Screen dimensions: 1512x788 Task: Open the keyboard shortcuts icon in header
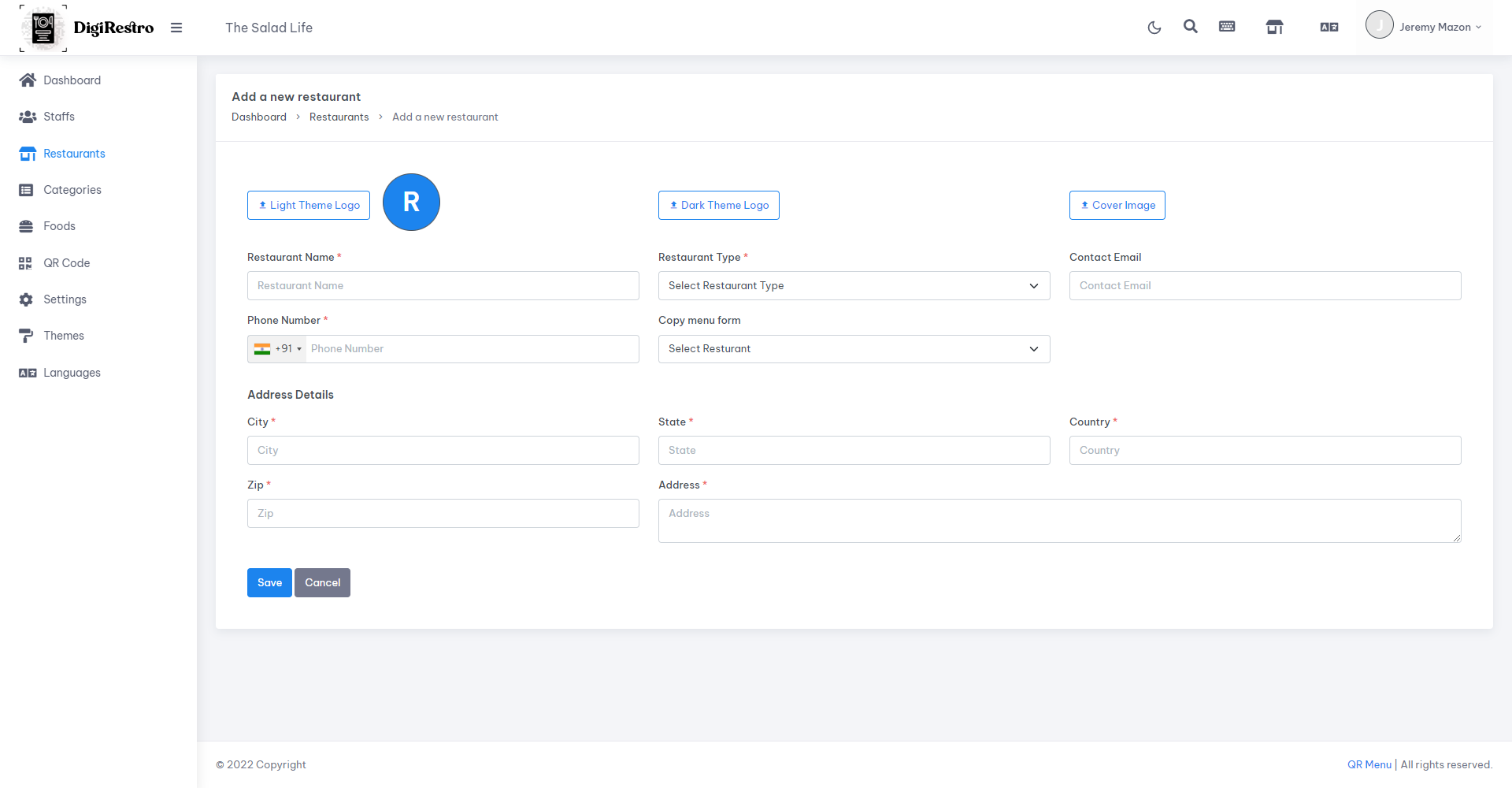point(1227,27)
